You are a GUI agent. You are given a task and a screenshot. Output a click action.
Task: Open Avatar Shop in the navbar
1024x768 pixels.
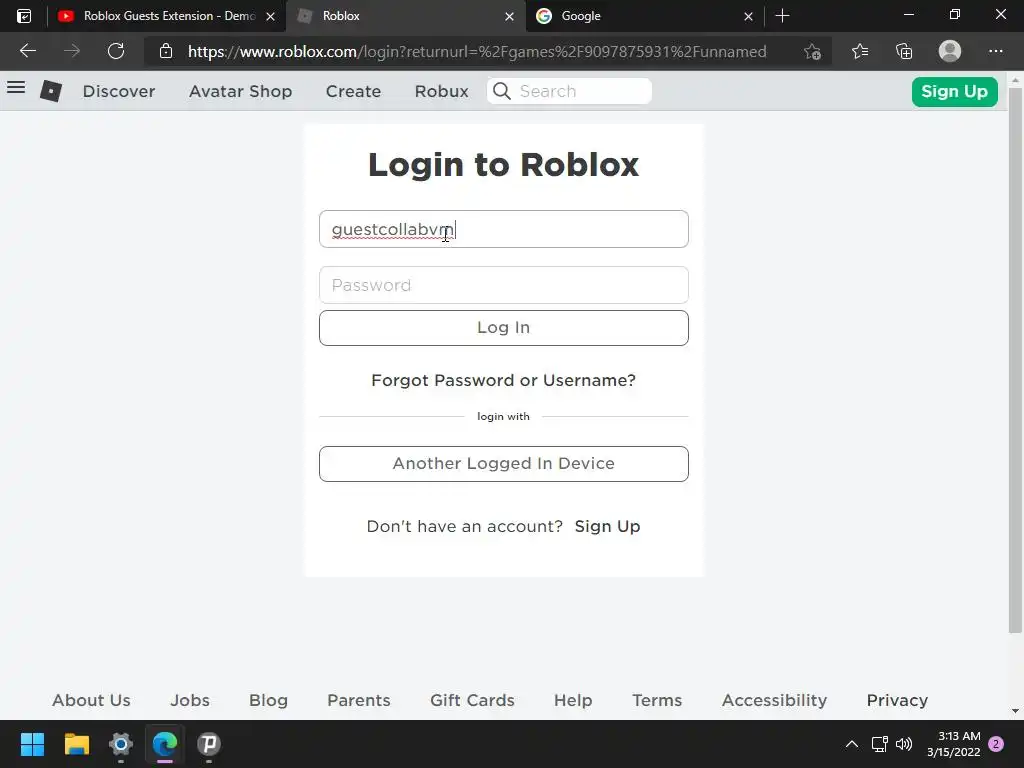coord(240,91)
